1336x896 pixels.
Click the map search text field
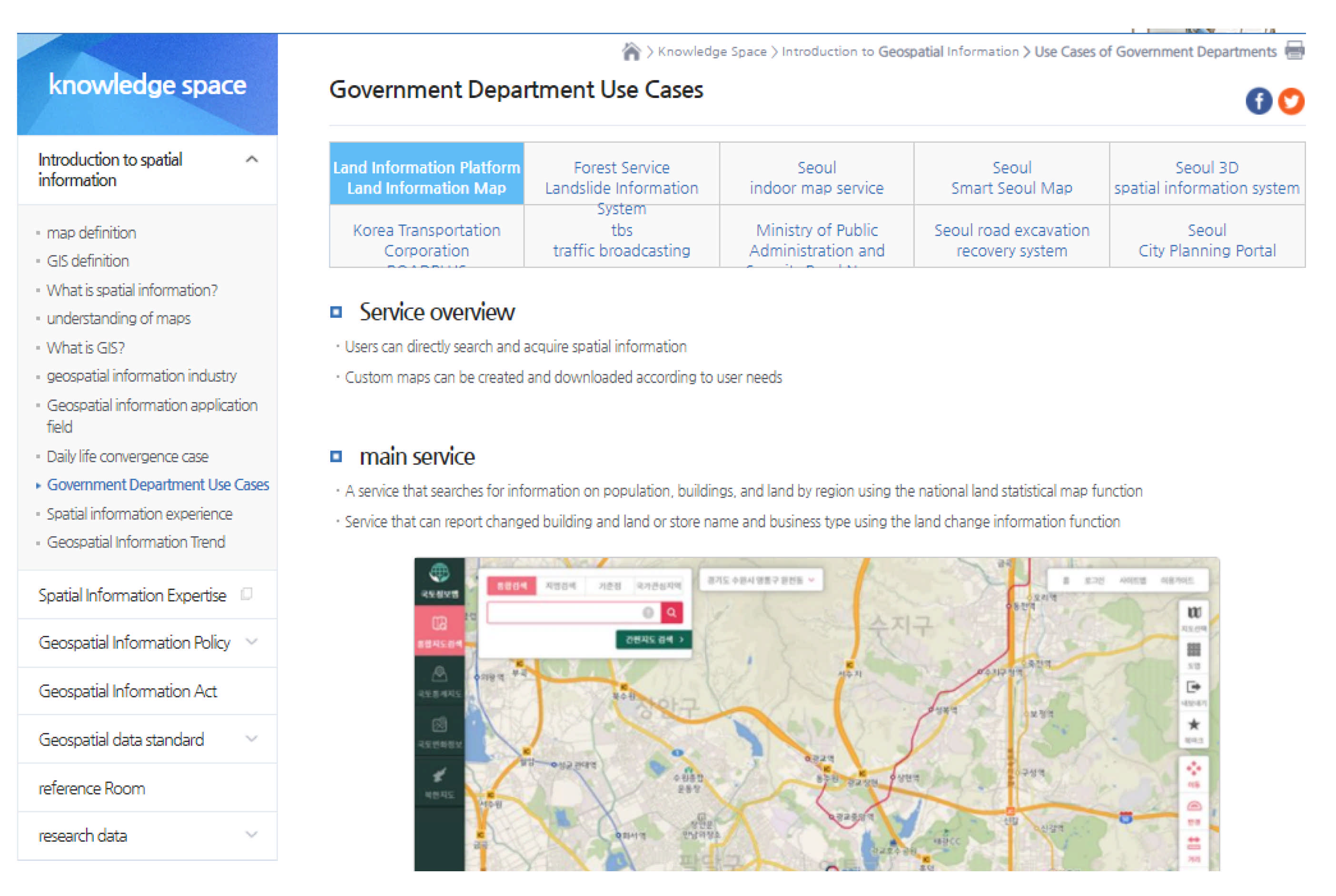(566, 612)
